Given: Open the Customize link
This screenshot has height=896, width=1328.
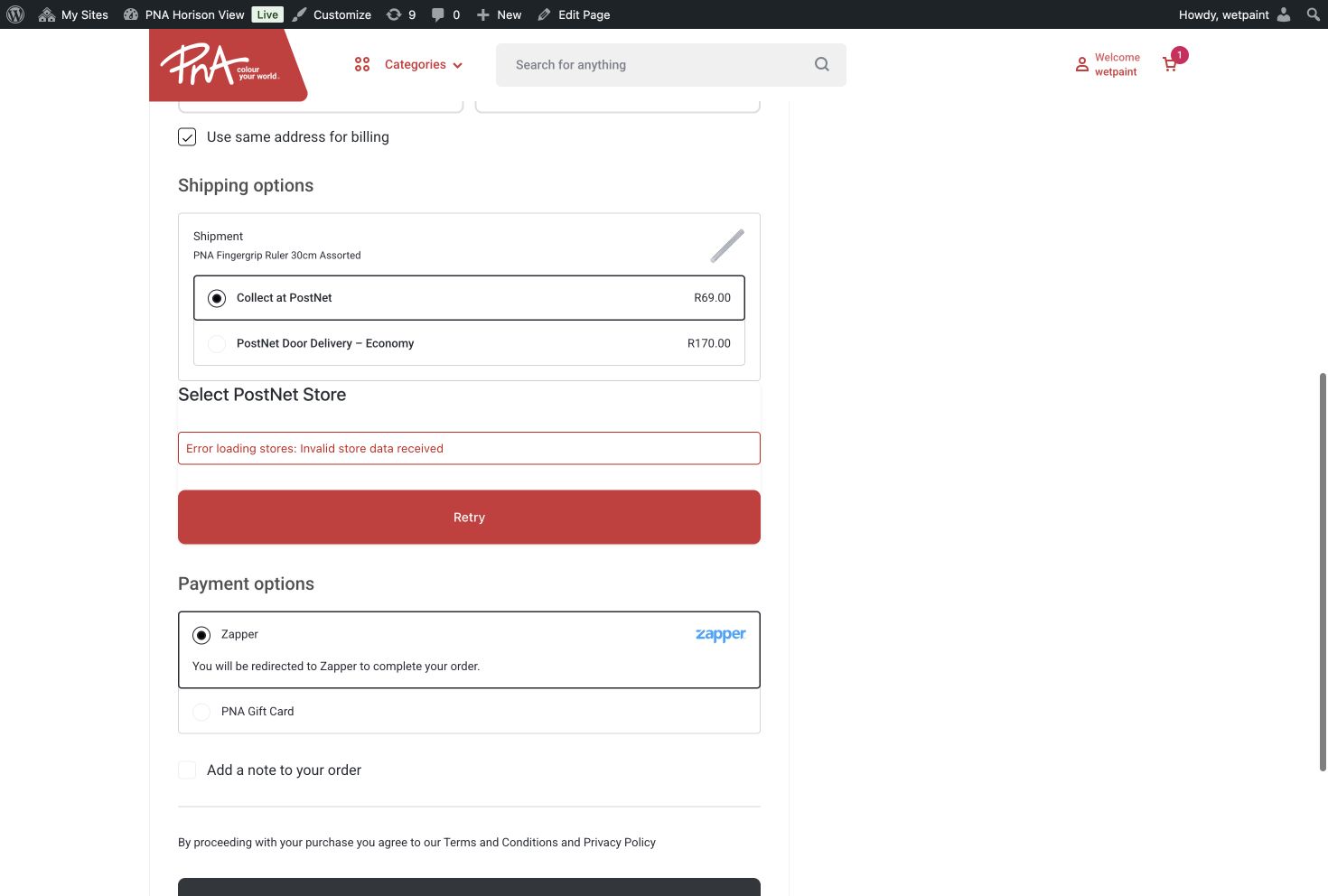Looking at the screenshot, I should pyautogui.click(x=332, y=14).
